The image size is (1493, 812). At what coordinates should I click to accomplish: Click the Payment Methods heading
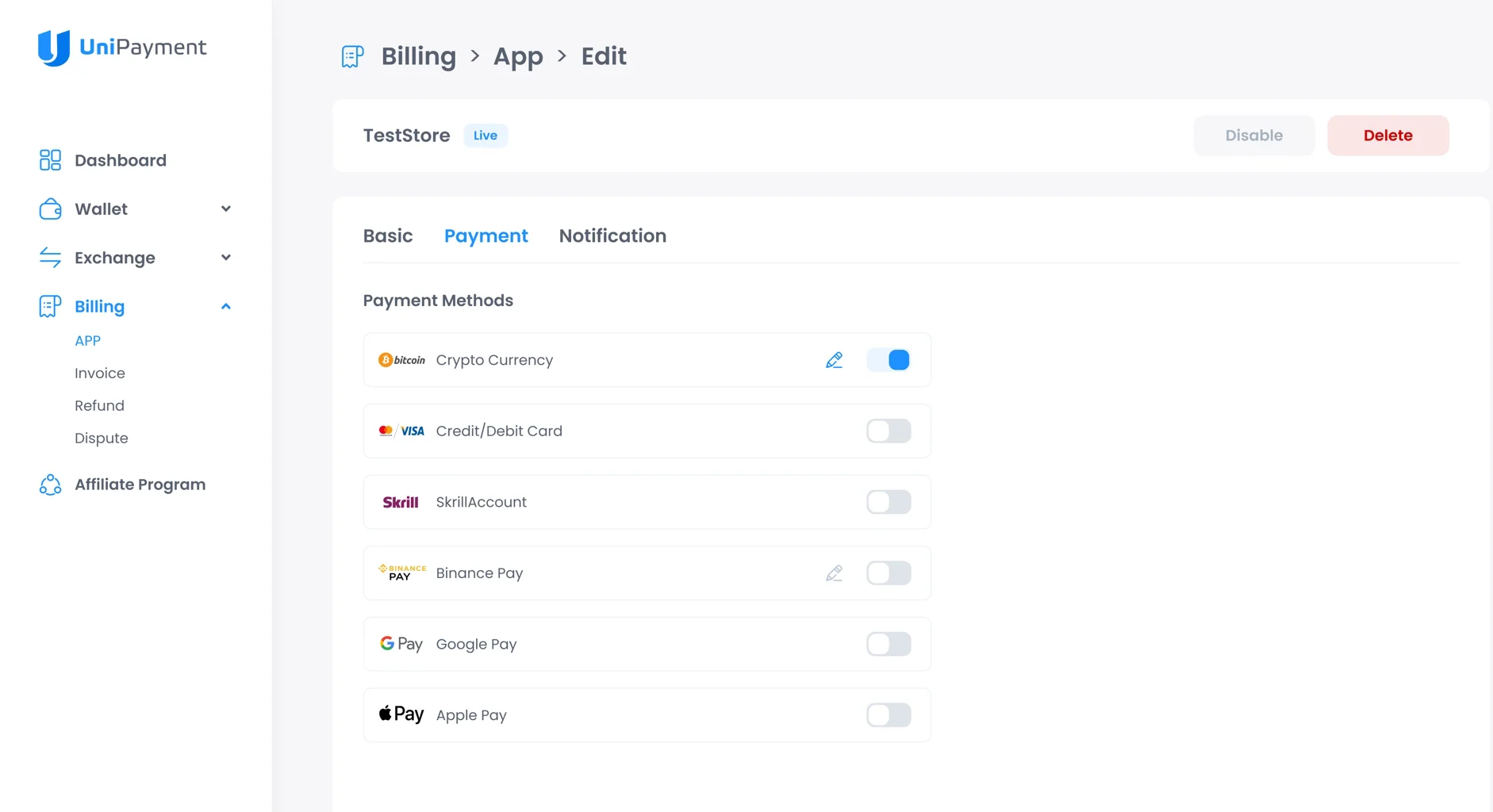pyautogui.click(x=438, y=301)
